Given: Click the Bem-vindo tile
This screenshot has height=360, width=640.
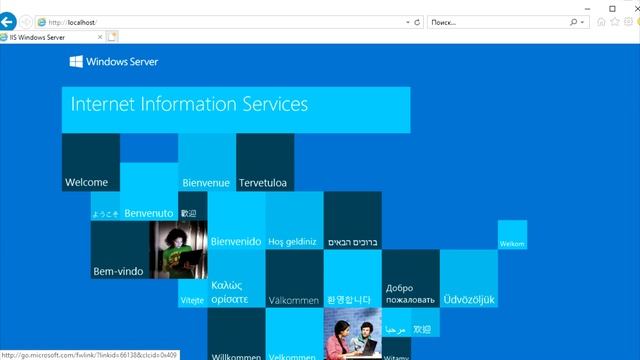Looking at the screenshot, I should point(120,250).
